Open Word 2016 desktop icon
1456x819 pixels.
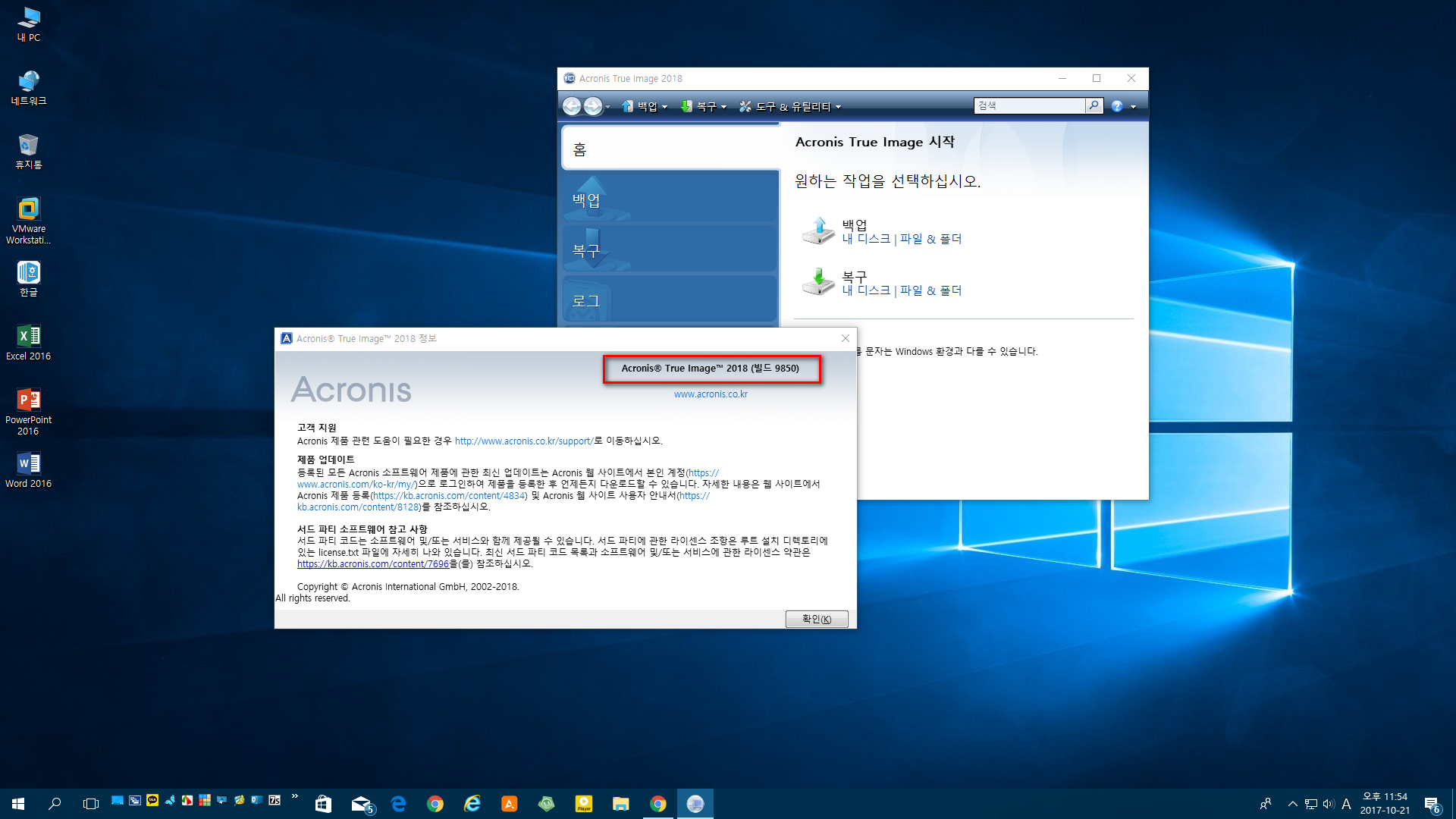[29, 470]
